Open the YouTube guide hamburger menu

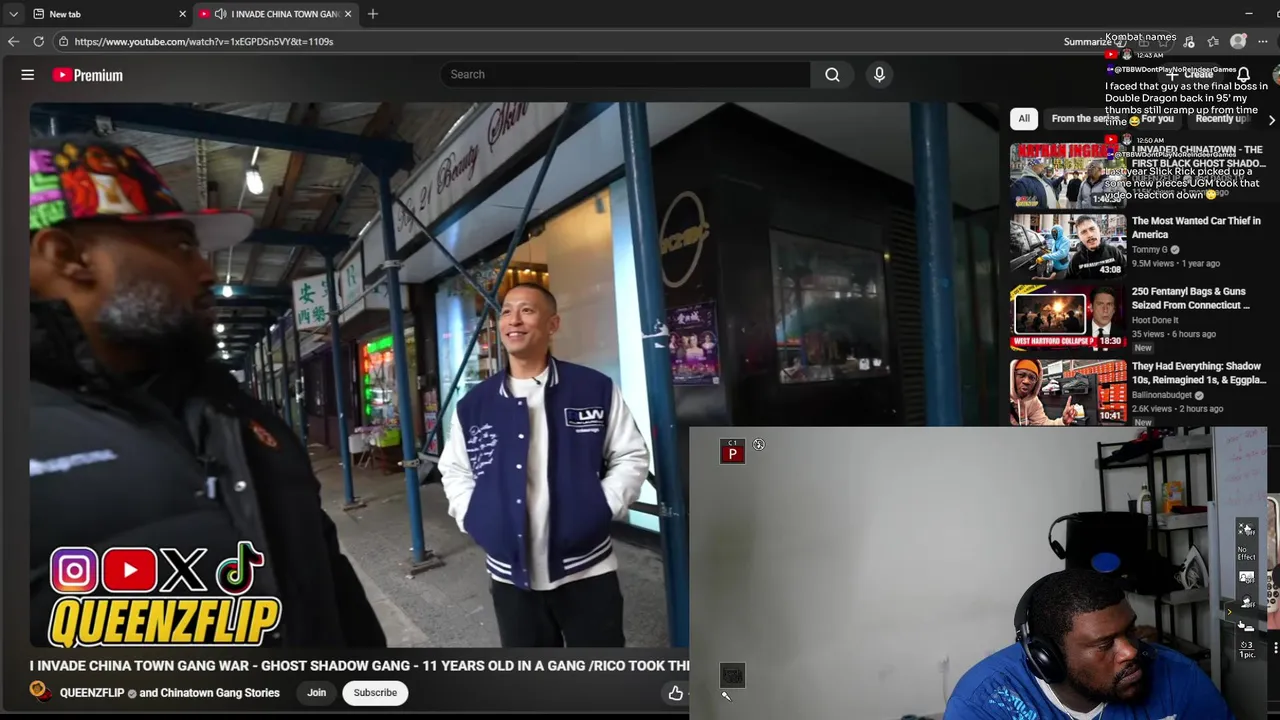click(28, 75)
